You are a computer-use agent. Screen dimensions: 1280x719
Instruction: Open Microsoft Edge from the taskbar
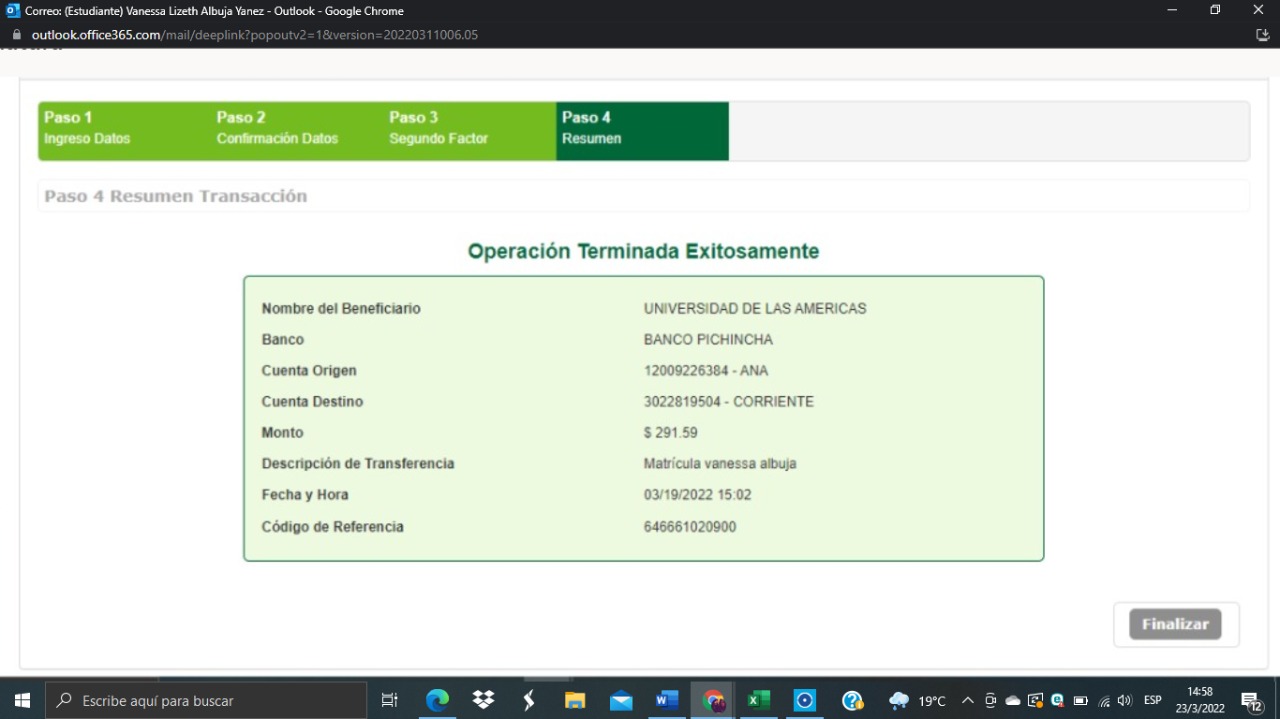437,701
